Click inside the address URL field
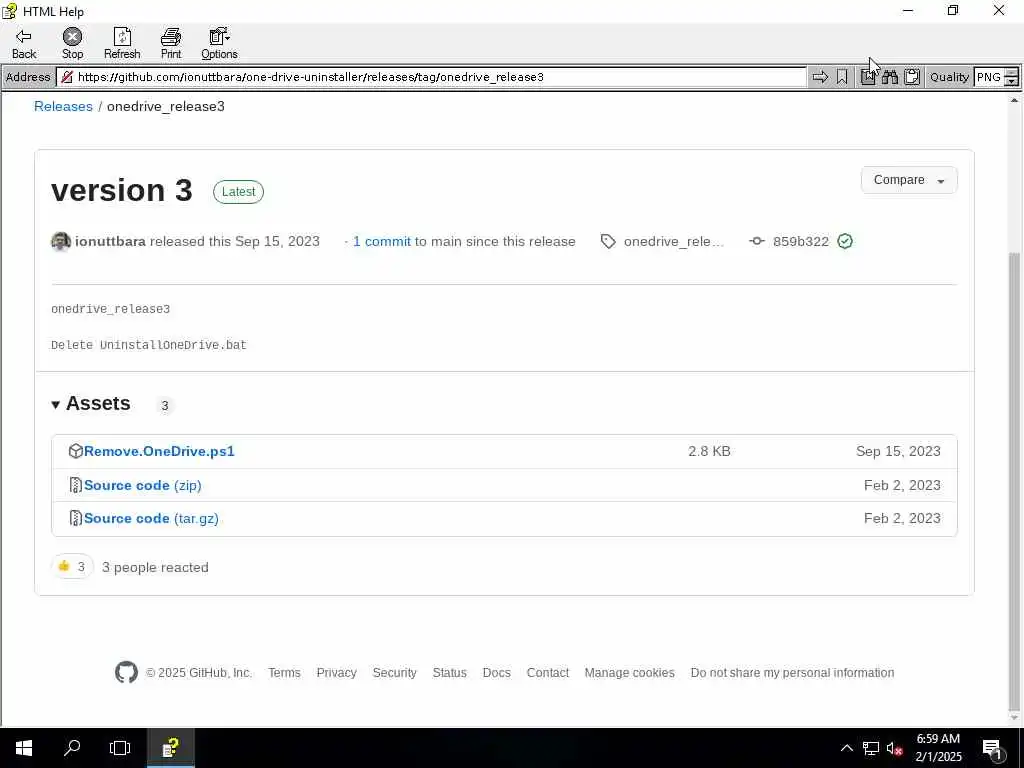1024x768 pixels. pyautogui.click(x=431, y=77)
